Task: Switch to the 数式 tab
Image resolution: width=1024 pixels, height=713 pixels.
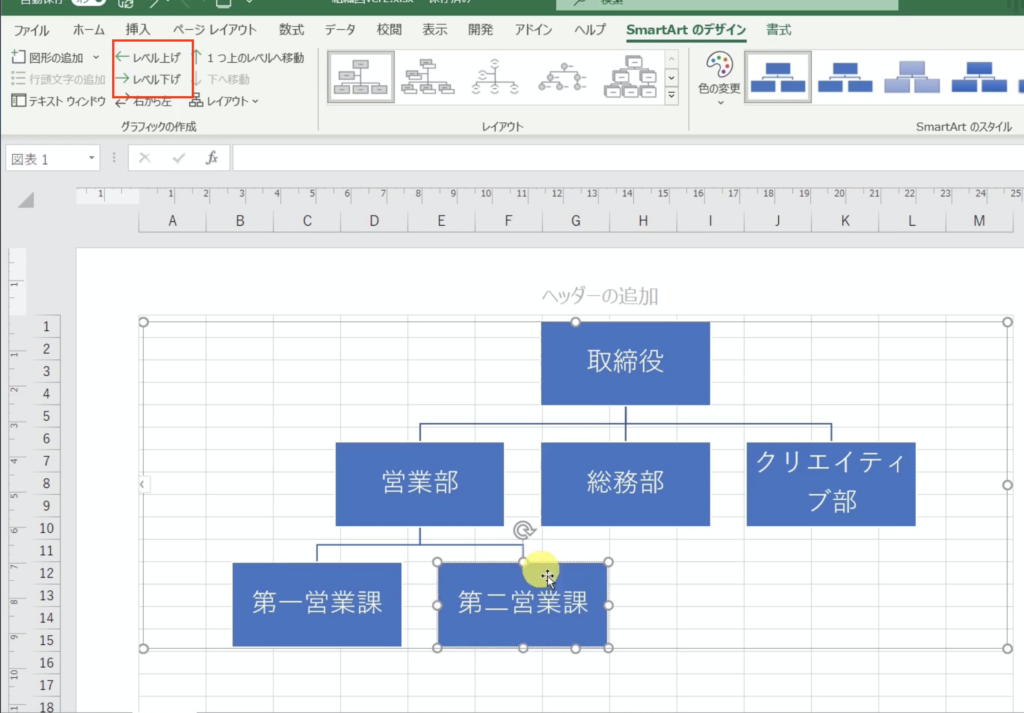Action: 291,30
